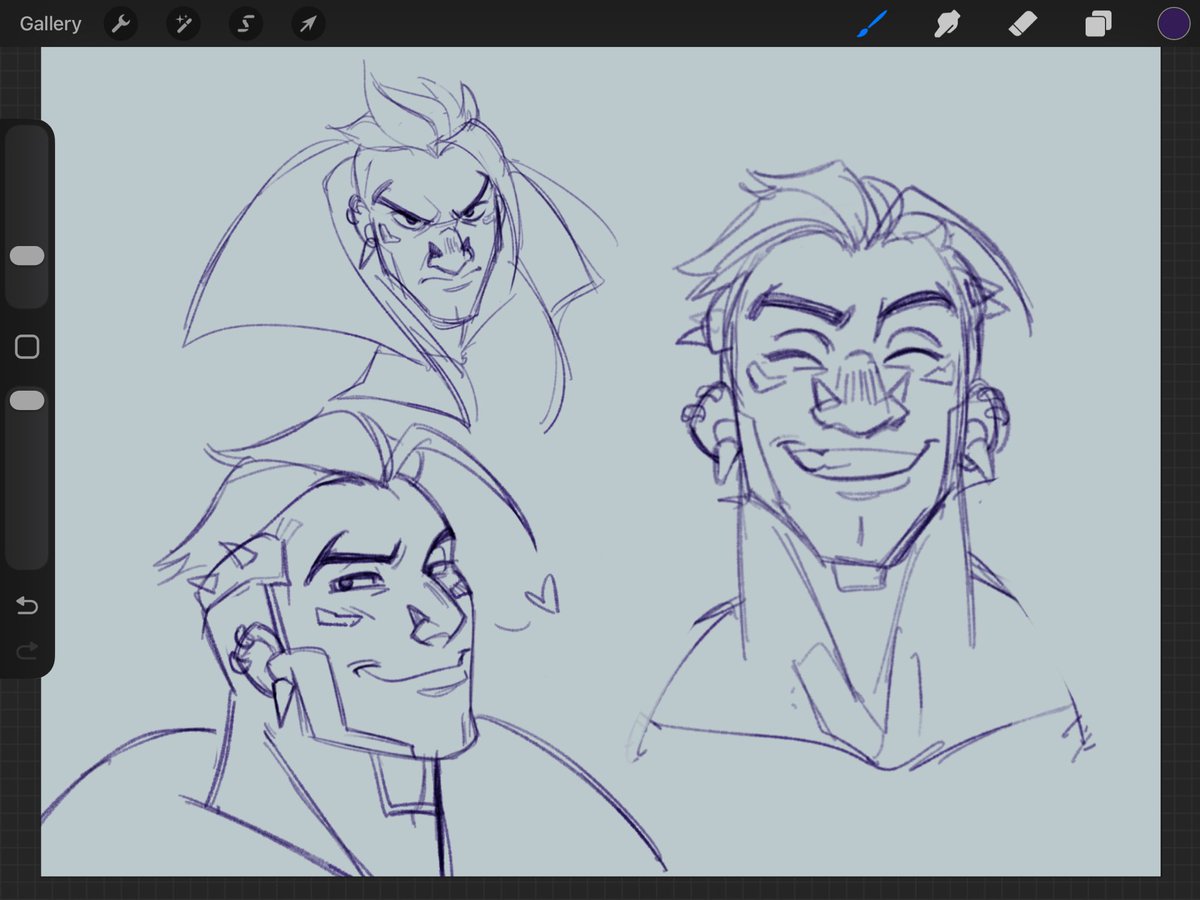Open the active color picker
This screenshot has width=1200, height=900.
pos(1173,24)
